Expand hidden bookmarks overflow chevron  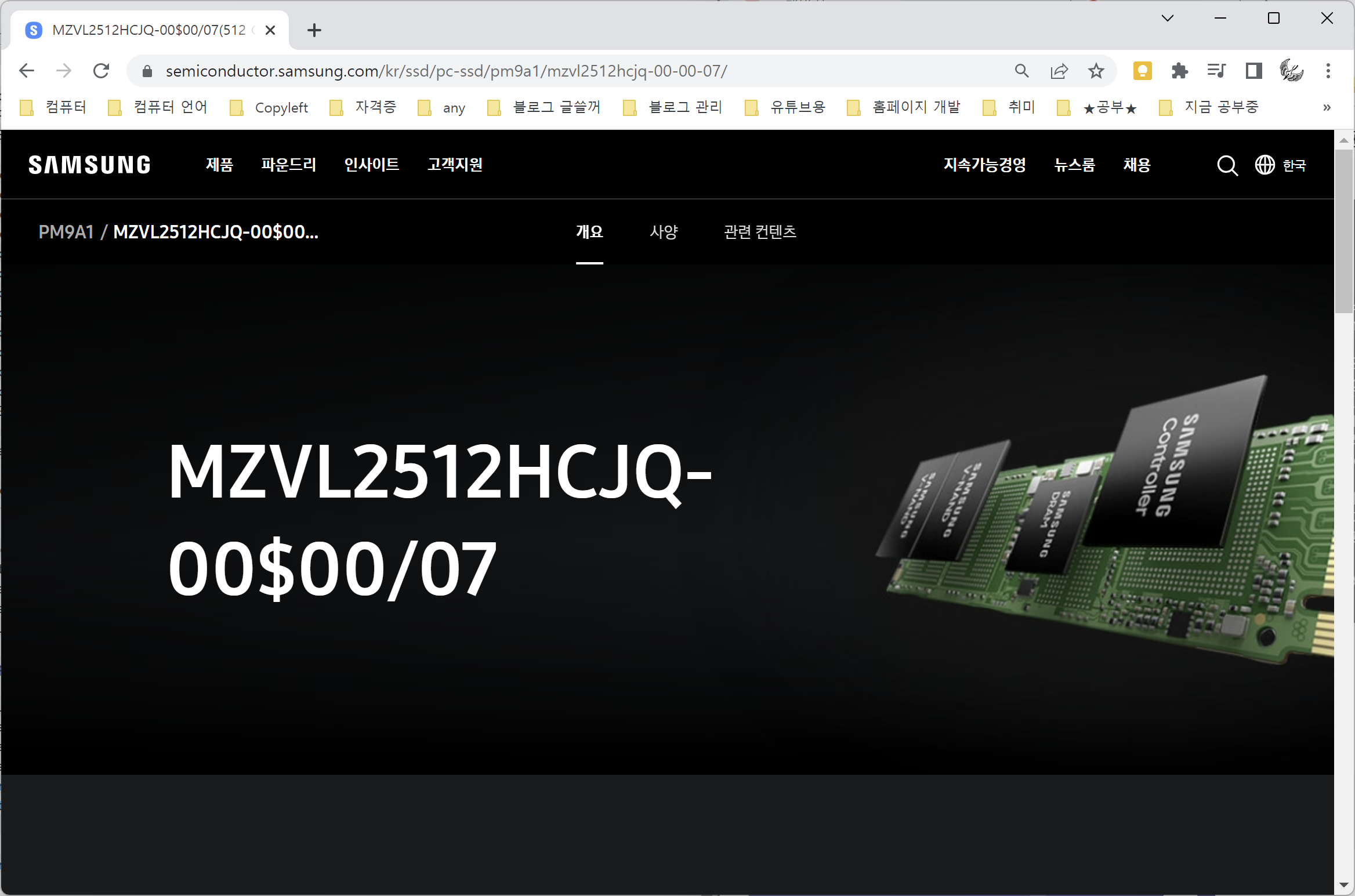(x=1327, y=107)
